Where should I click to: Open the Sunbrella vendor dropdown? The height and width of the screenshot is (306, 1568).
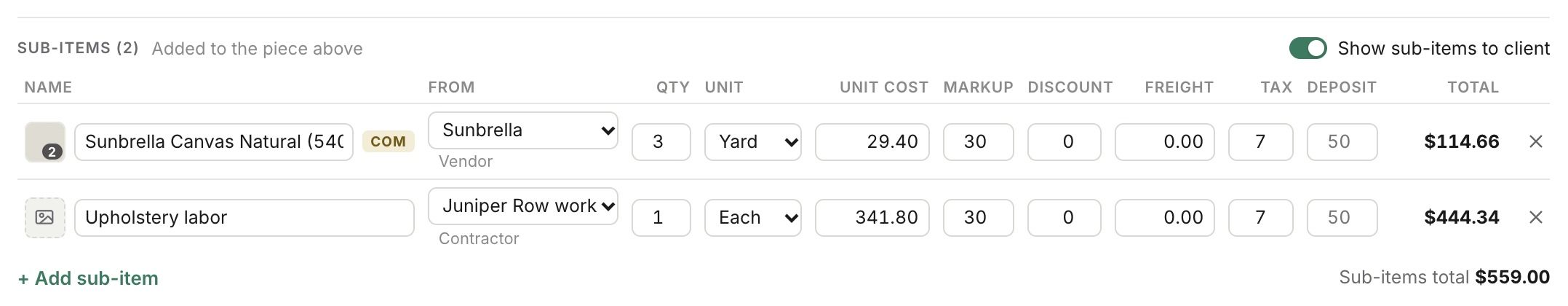click(523, 130)
